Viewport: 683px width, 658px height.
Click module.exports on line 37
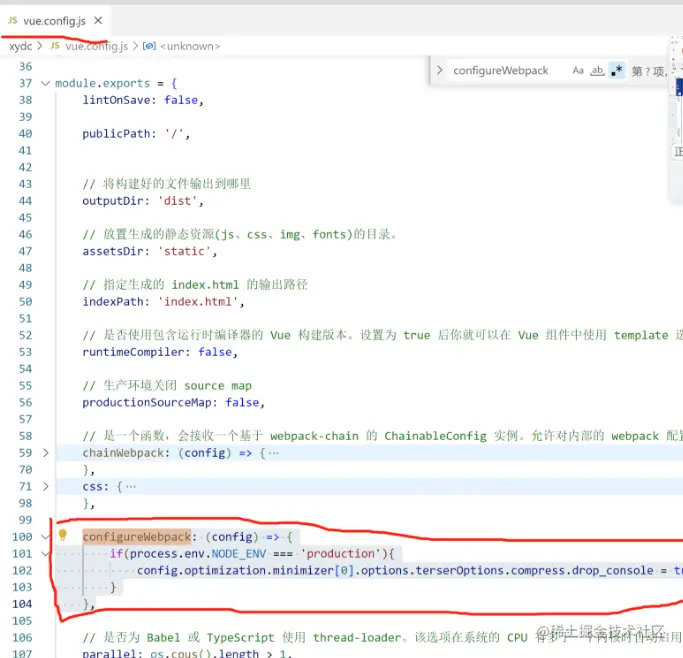102,83
